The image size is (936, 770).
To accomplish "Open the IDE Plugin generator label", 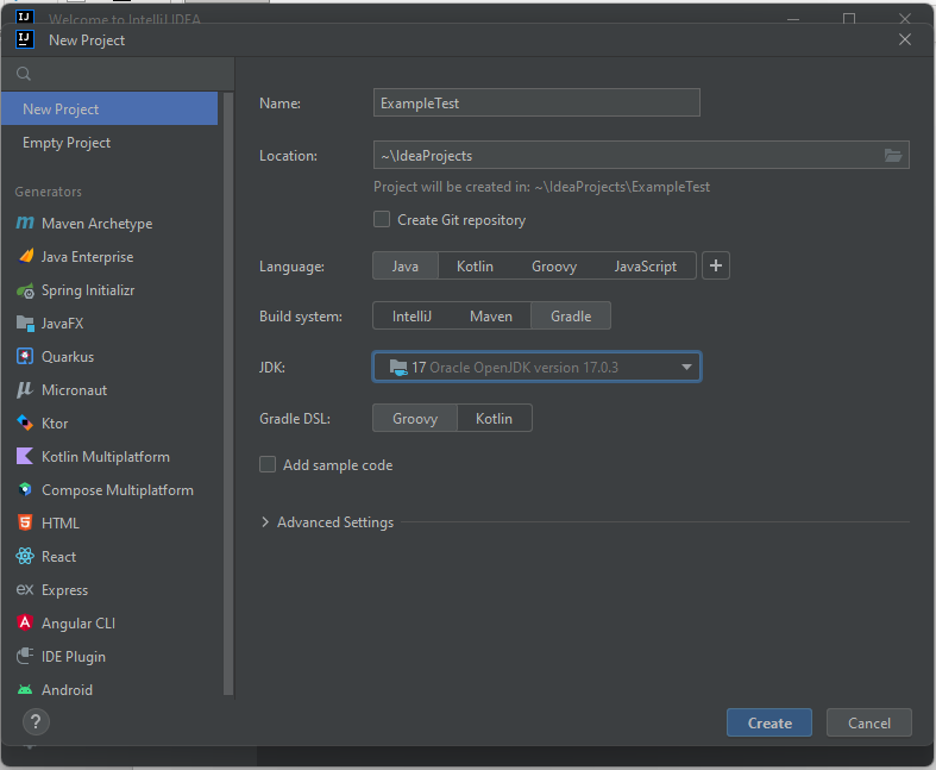I will [73, 657].
